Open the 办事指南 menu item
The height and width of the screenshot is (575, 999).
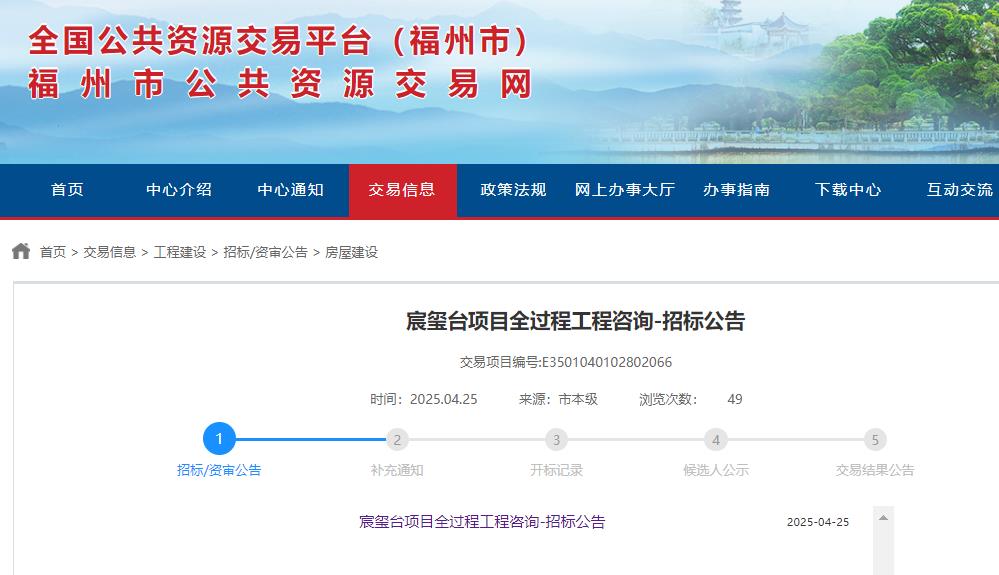[737, 190]
